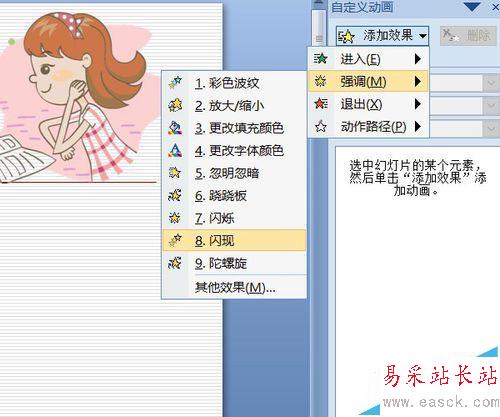This screenshot has width=500, height=417.
Task: Click the 自定义动画 pane title
Action: (x=362, y=7)
